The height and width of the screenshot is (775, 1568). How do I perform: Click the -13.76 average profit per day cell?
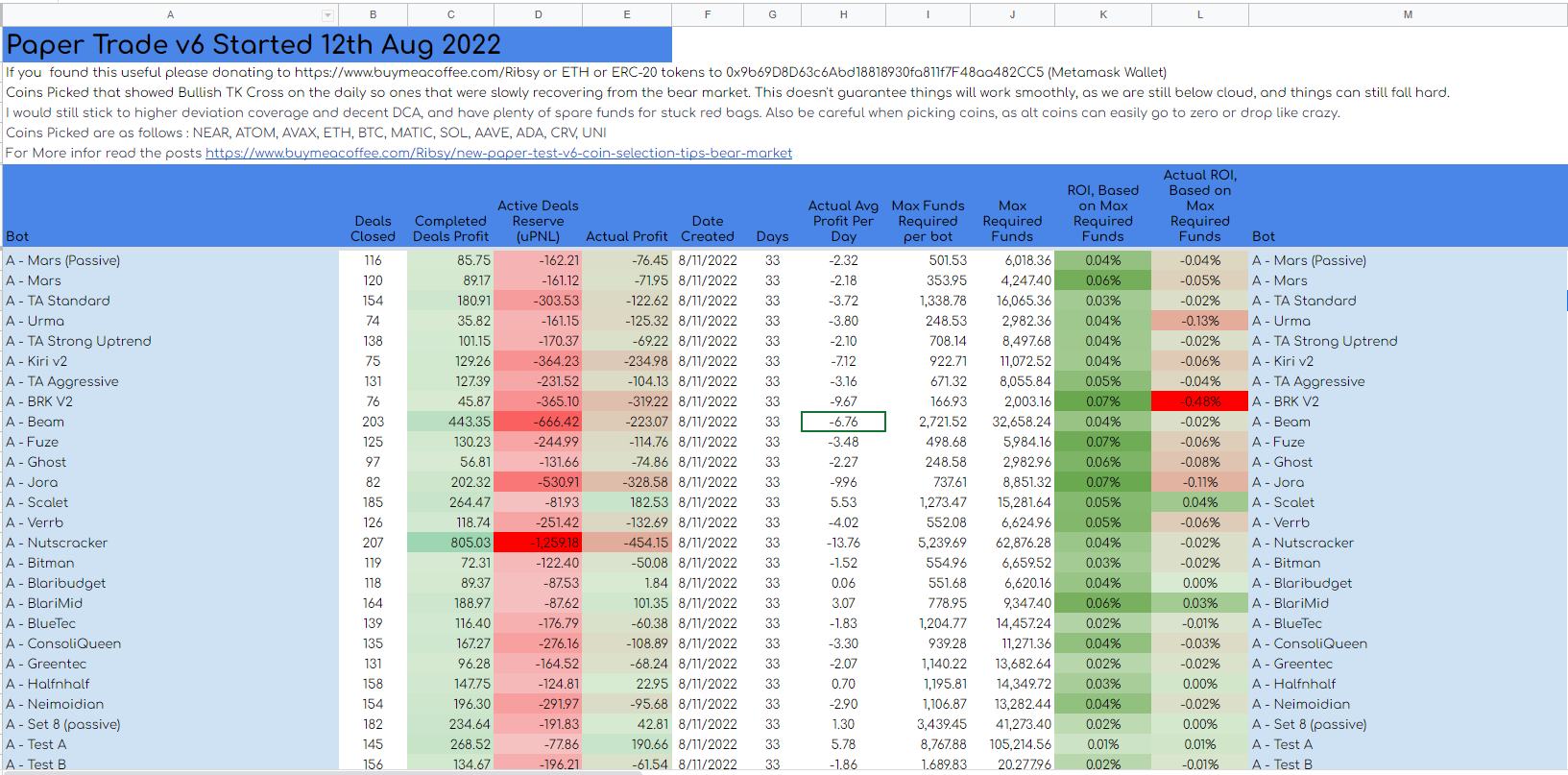click(843, 543)
